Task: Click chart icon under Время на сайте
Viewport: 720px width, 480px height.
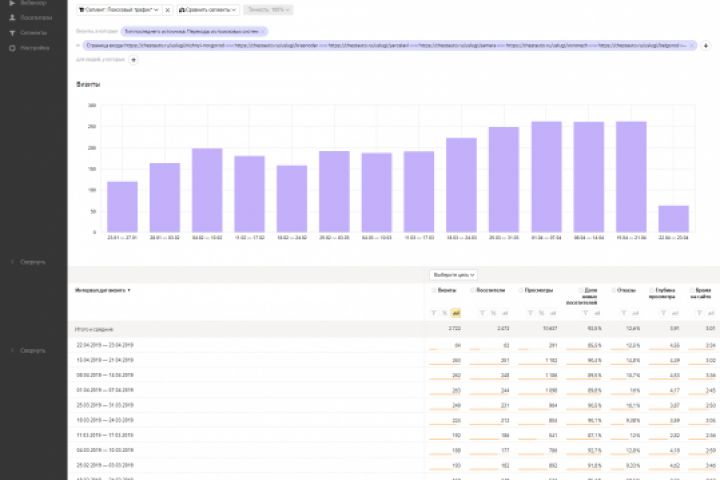Action: pos(711,313)
